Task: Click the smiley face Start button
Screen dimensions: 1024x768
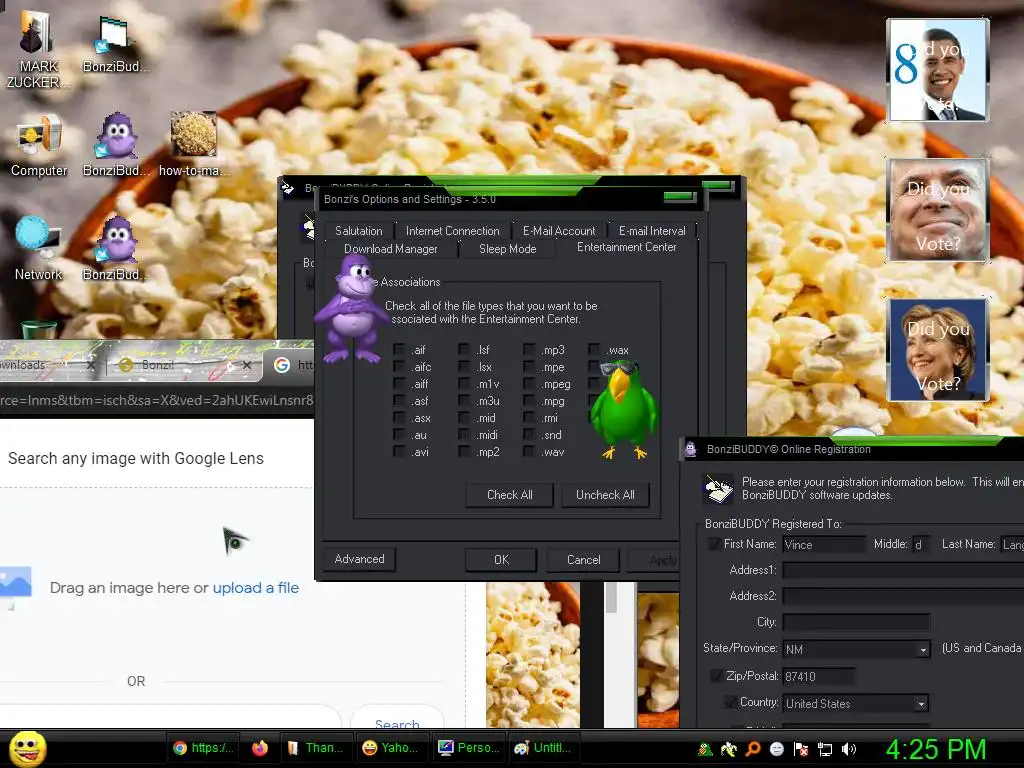Action: point(27,748)
